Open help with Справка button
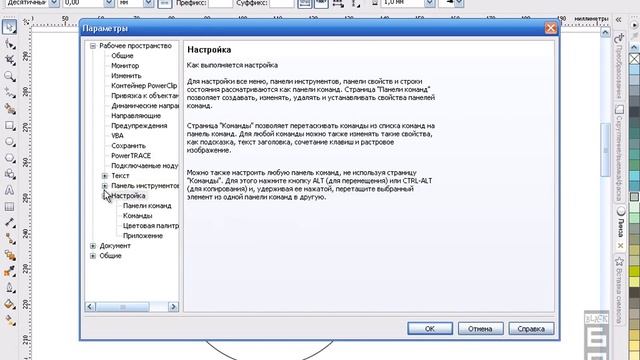This screenshot has height=360, width=640. pos(531,329)
